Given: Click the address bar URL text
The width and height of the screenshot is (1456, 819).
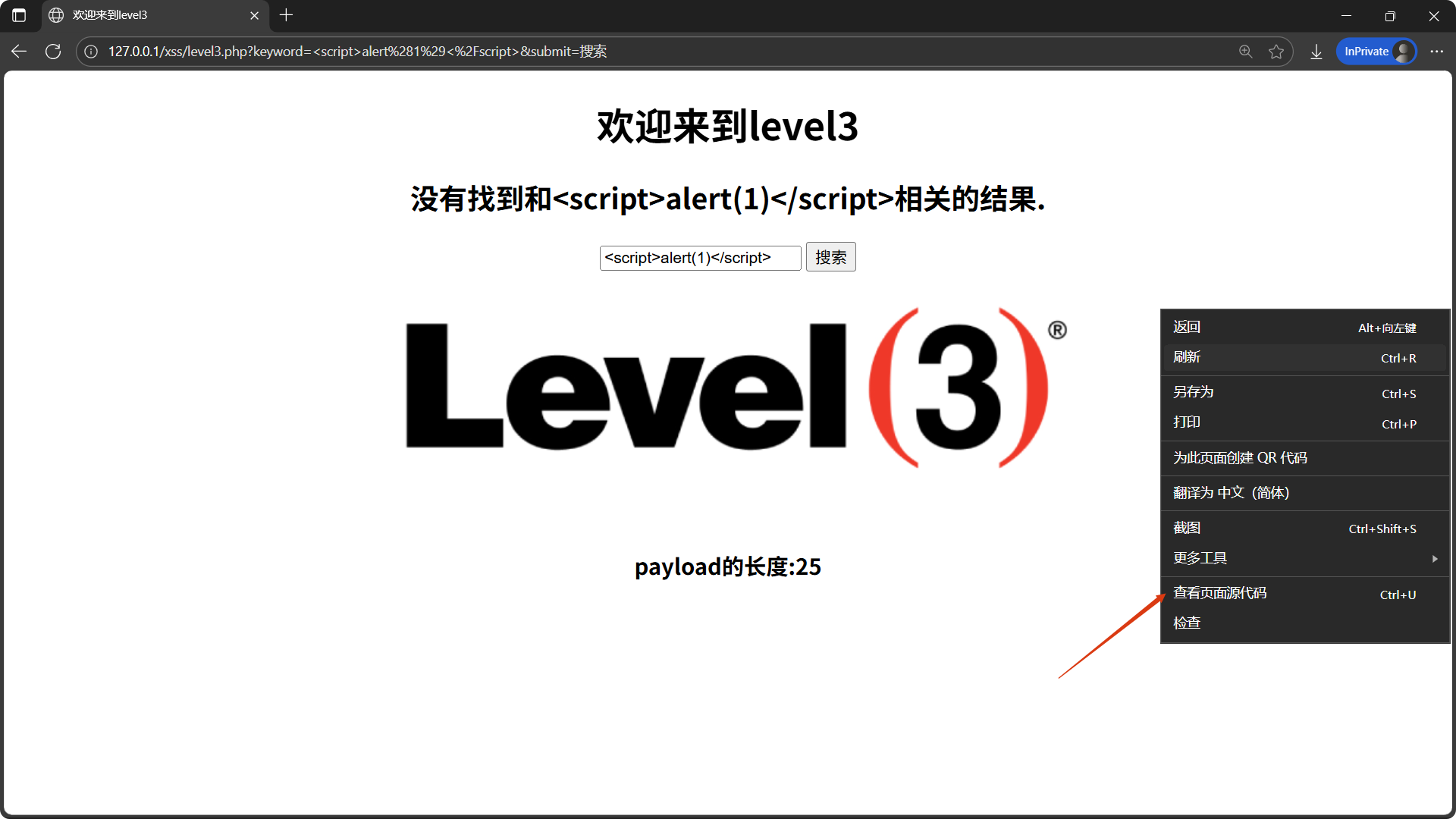Looking at the screenshot, I should (356, 52).
